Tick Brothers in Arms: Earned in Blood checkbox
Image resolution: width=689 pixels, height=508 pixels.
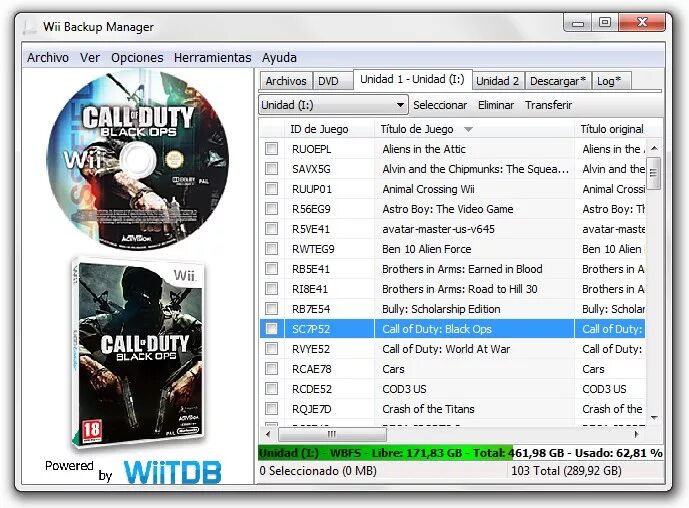tap(272, 269)
